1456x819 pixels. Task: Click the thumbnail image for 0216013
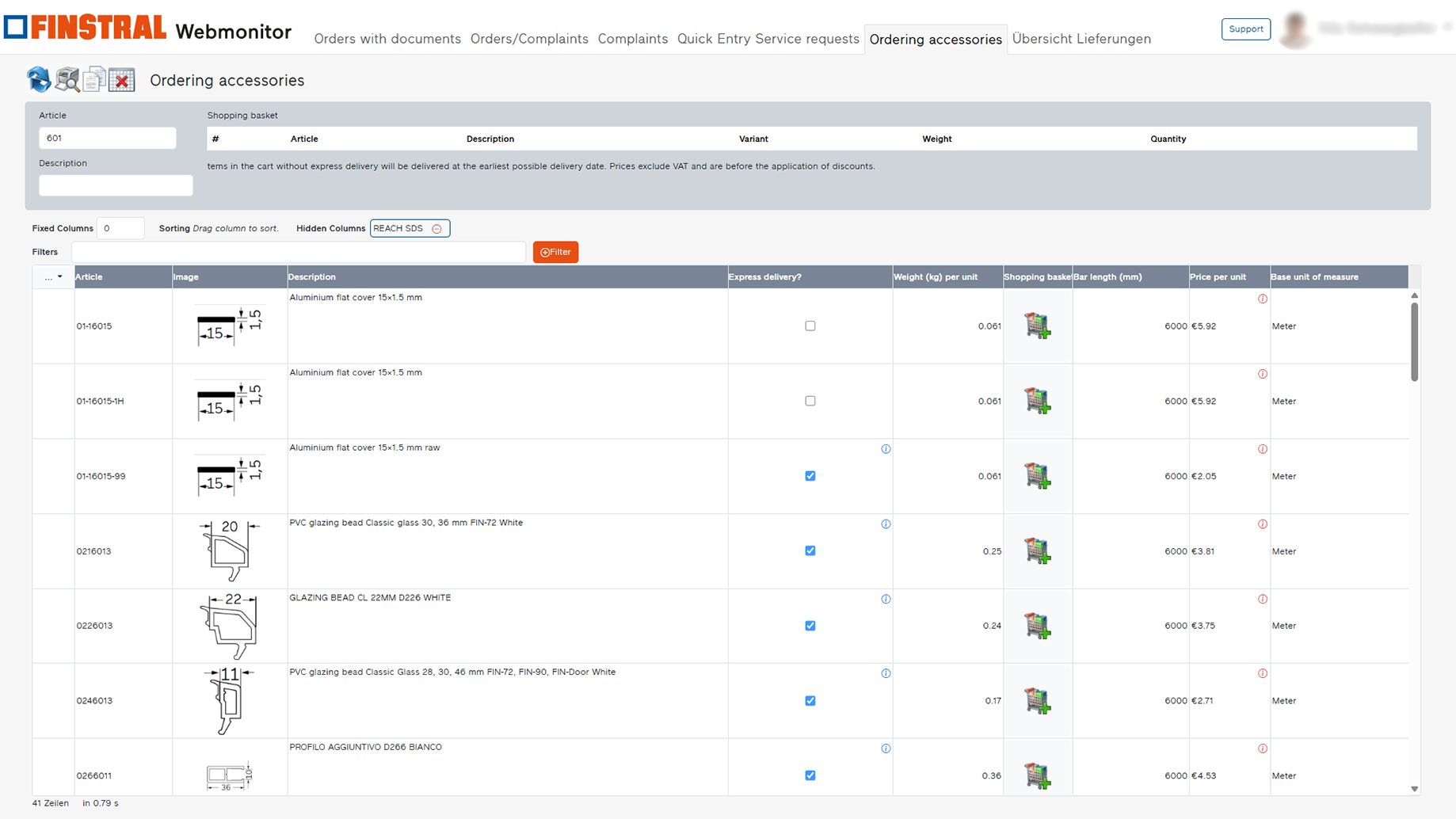click(230, 550)
